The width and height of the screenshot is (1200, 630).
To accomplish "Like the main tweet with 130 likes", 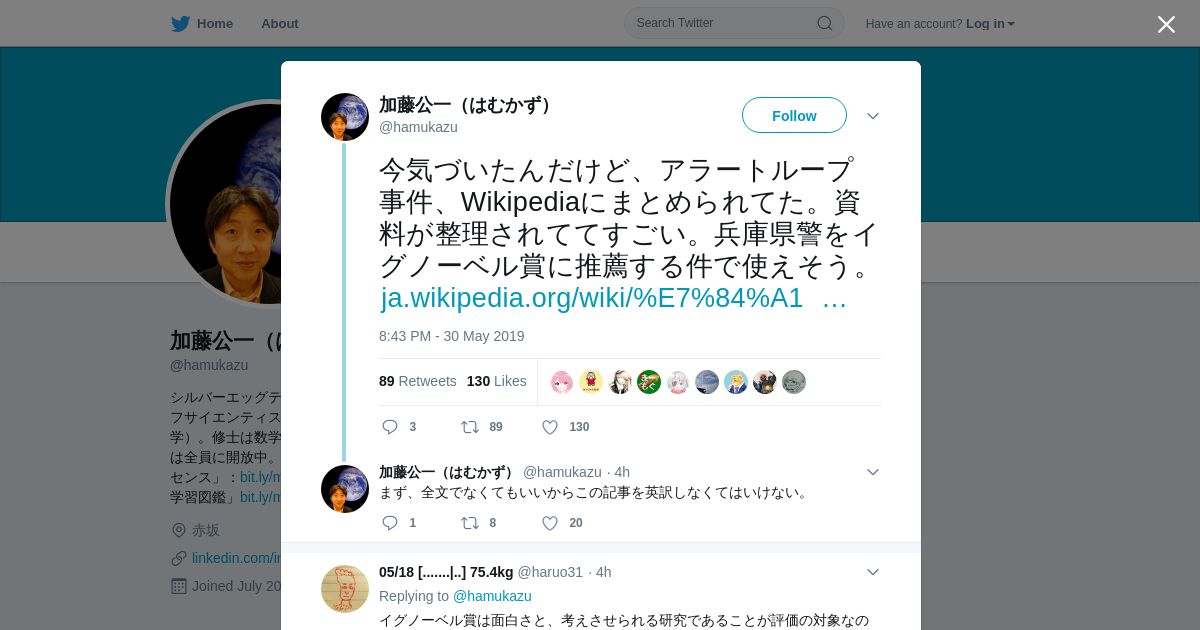I will [549, 427].
